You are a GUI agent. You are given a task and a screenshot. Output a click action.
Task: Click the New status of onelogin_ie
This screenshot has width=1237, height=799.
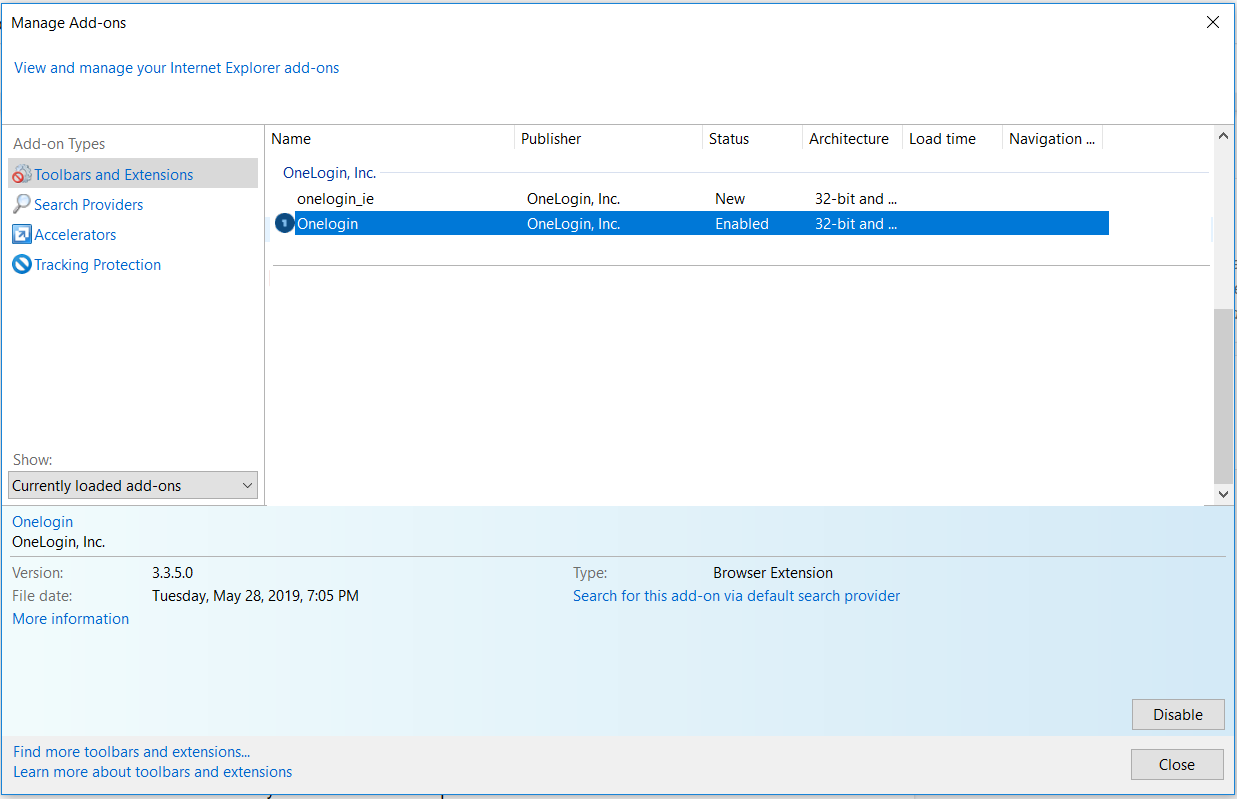pyautogui.click(x=730, y=199)
